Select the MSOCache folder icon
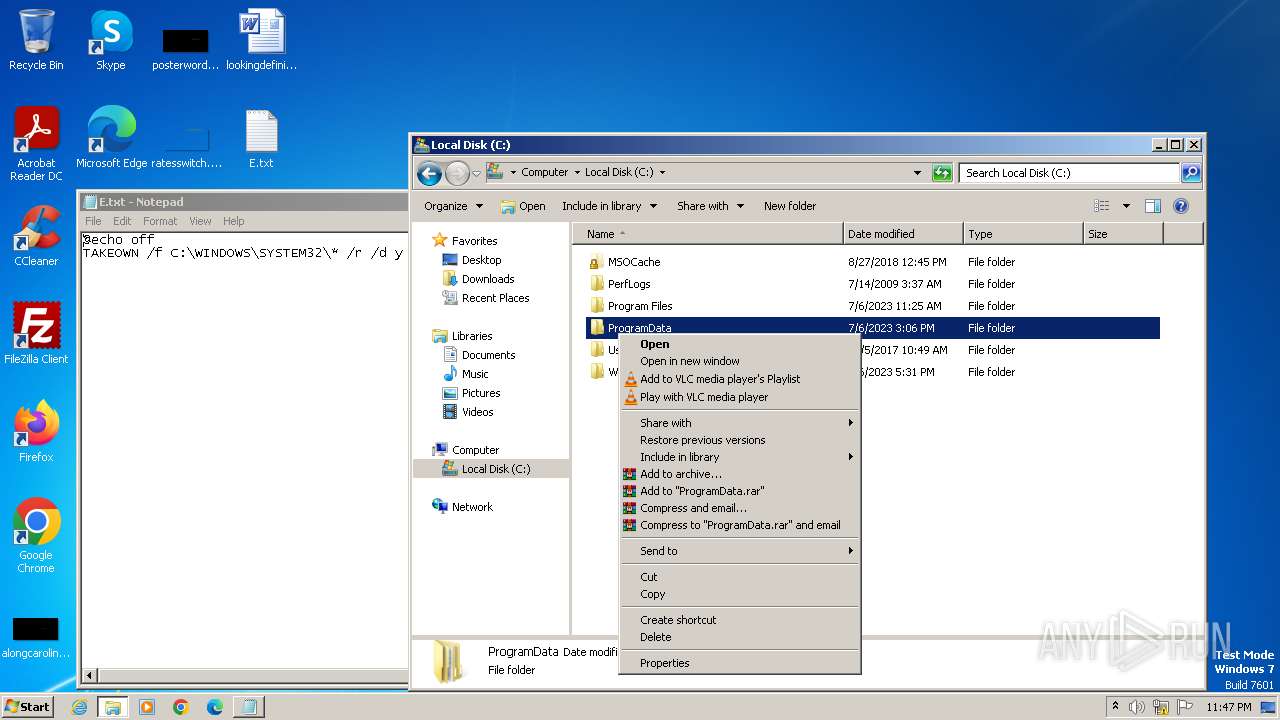The height and width of the screenshot is (720, 1280). 597,262
